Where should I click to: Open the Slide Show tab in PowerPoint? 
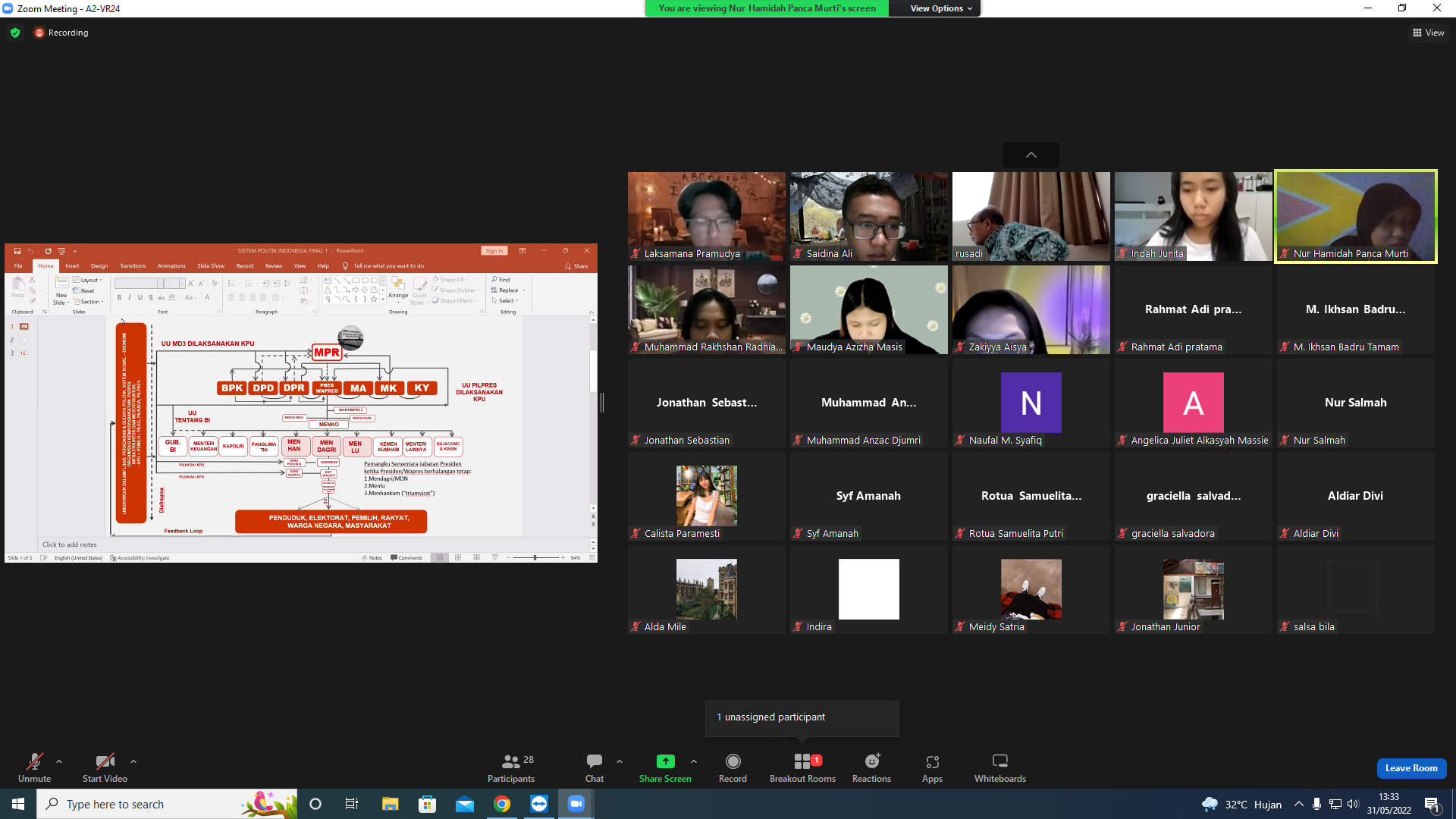click(211, 266)
